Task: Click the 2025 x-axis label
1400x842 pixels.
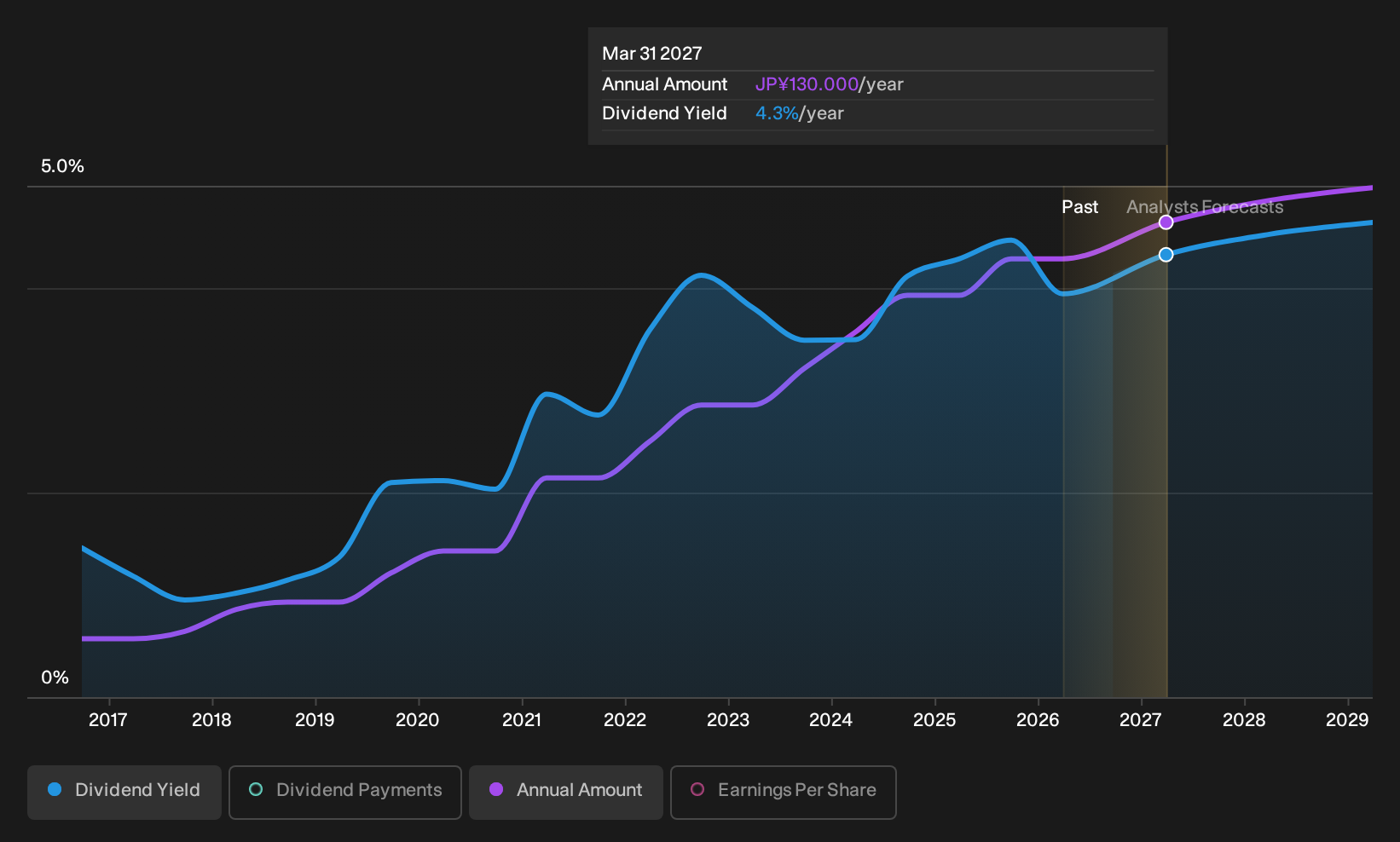Action: [x=934, y=720]
